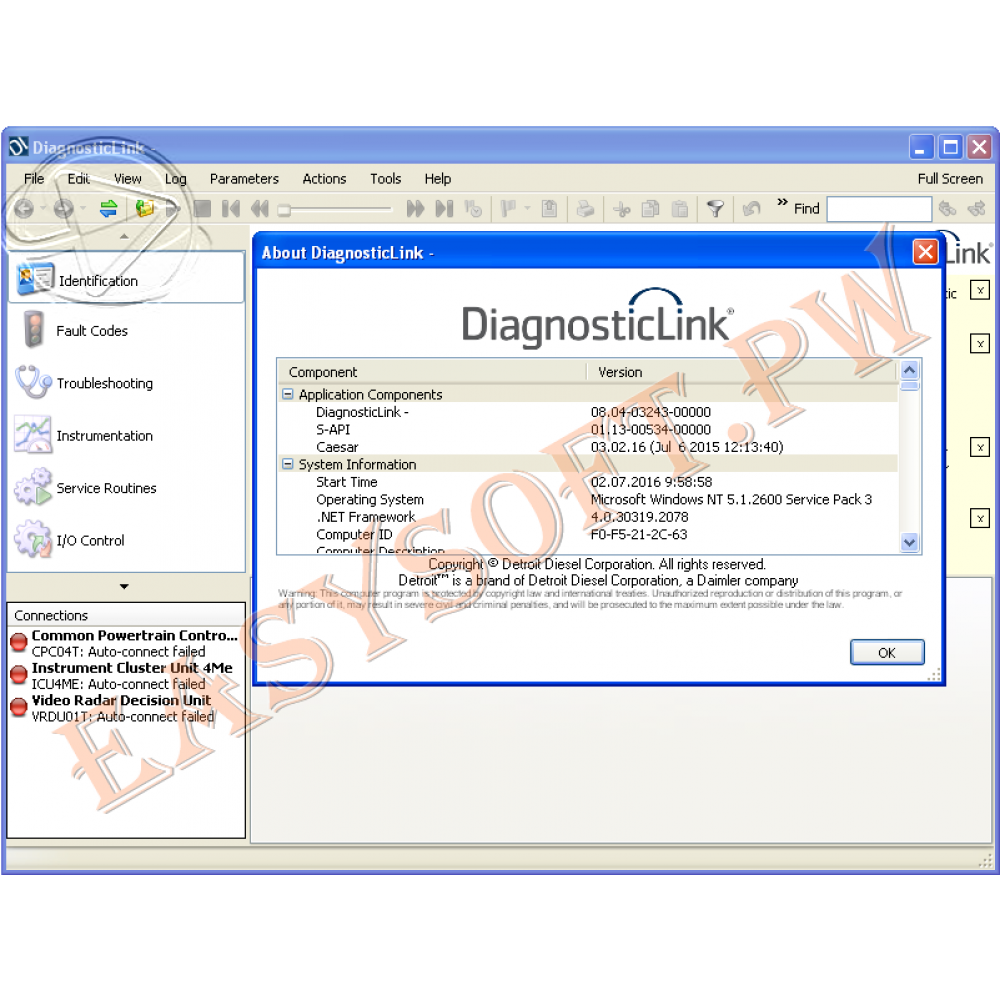
Task: Open the Identification panel icon
Action: pos(36,279)
